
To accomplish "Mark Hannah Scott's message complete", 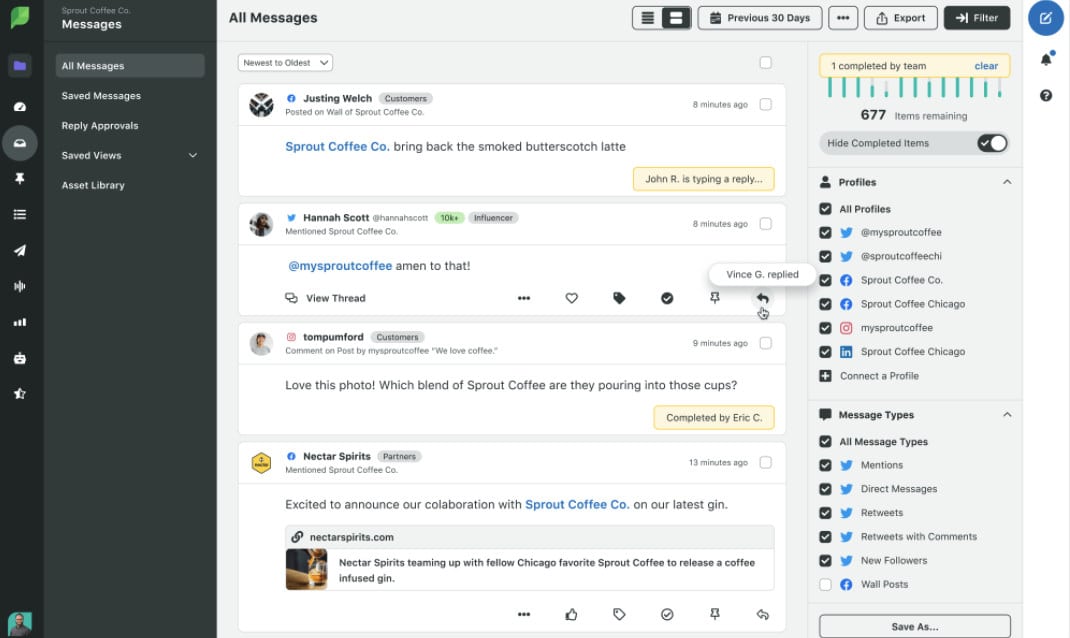I will coord(667,298).
